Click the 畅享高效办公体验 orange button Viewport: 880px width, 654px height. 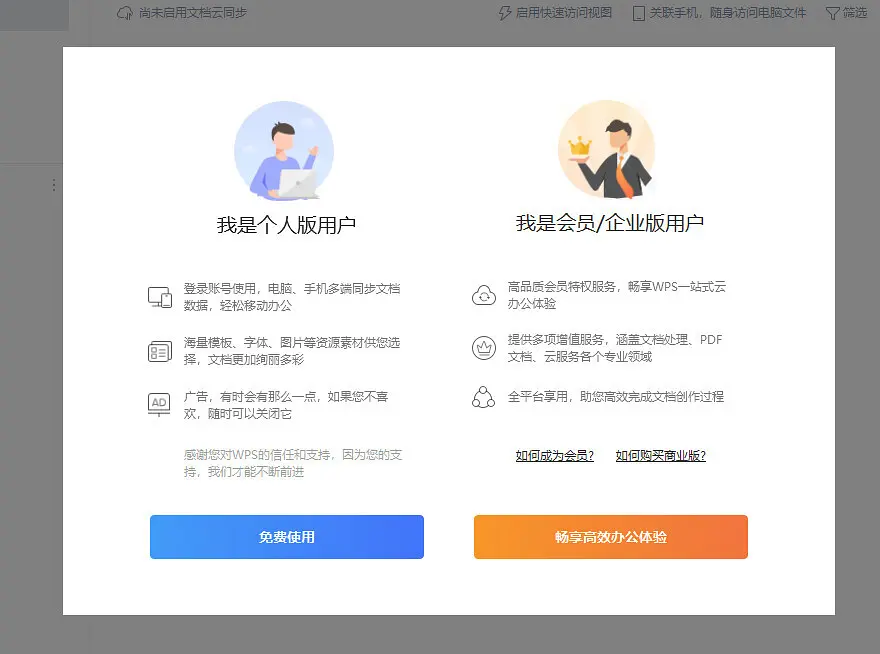click(x=611, y=537)
